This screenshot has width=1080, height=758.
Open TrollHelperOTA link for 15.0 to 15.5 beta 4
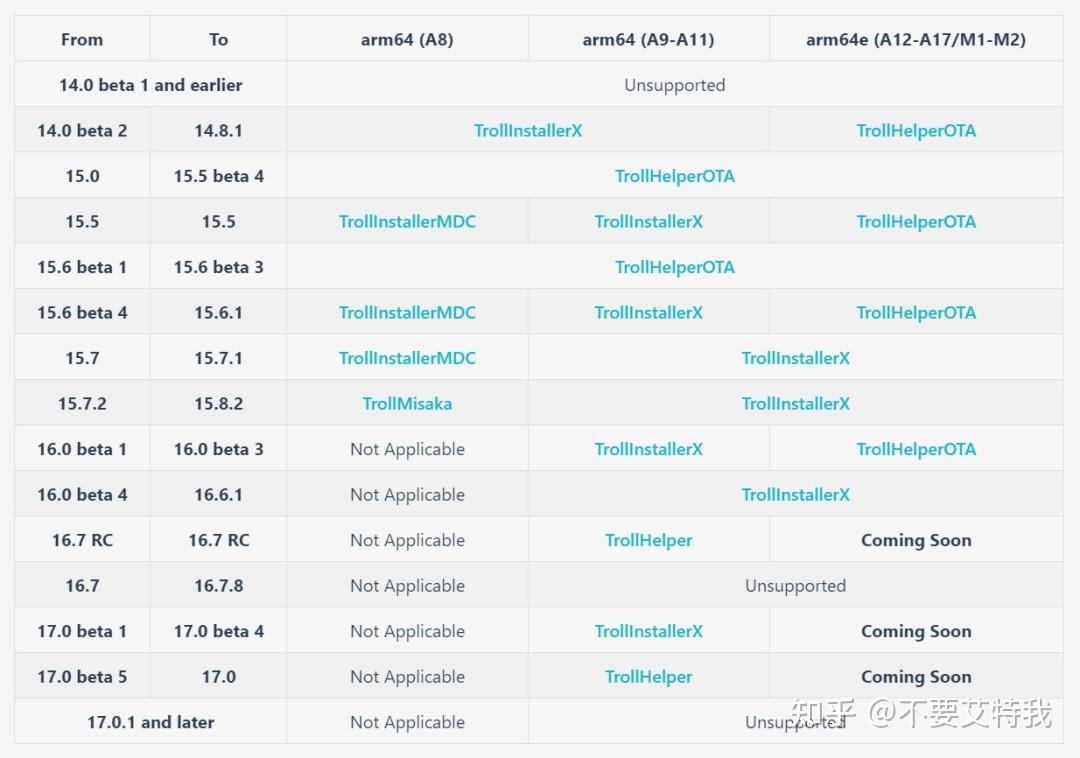click(x=675, y=176)
